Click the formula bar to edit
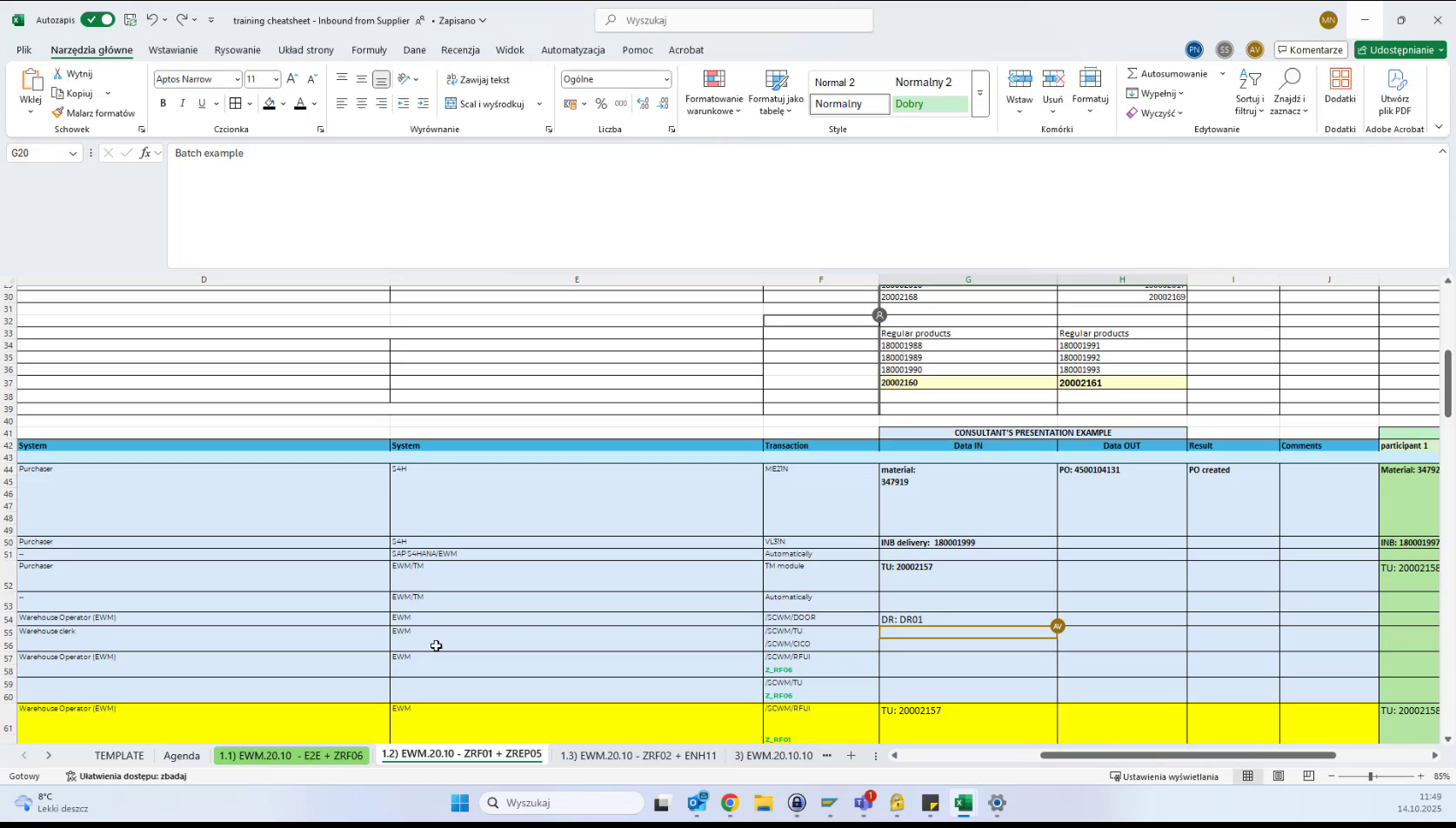This screenshot has width=1456, height=828. pyautogui.click(x=522, y=153)
